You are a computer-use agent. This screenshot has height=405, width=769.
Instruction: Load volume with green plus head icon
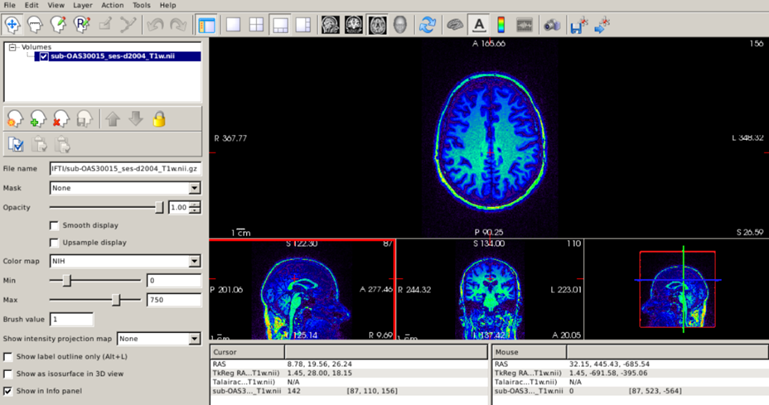tap(38, 119)
